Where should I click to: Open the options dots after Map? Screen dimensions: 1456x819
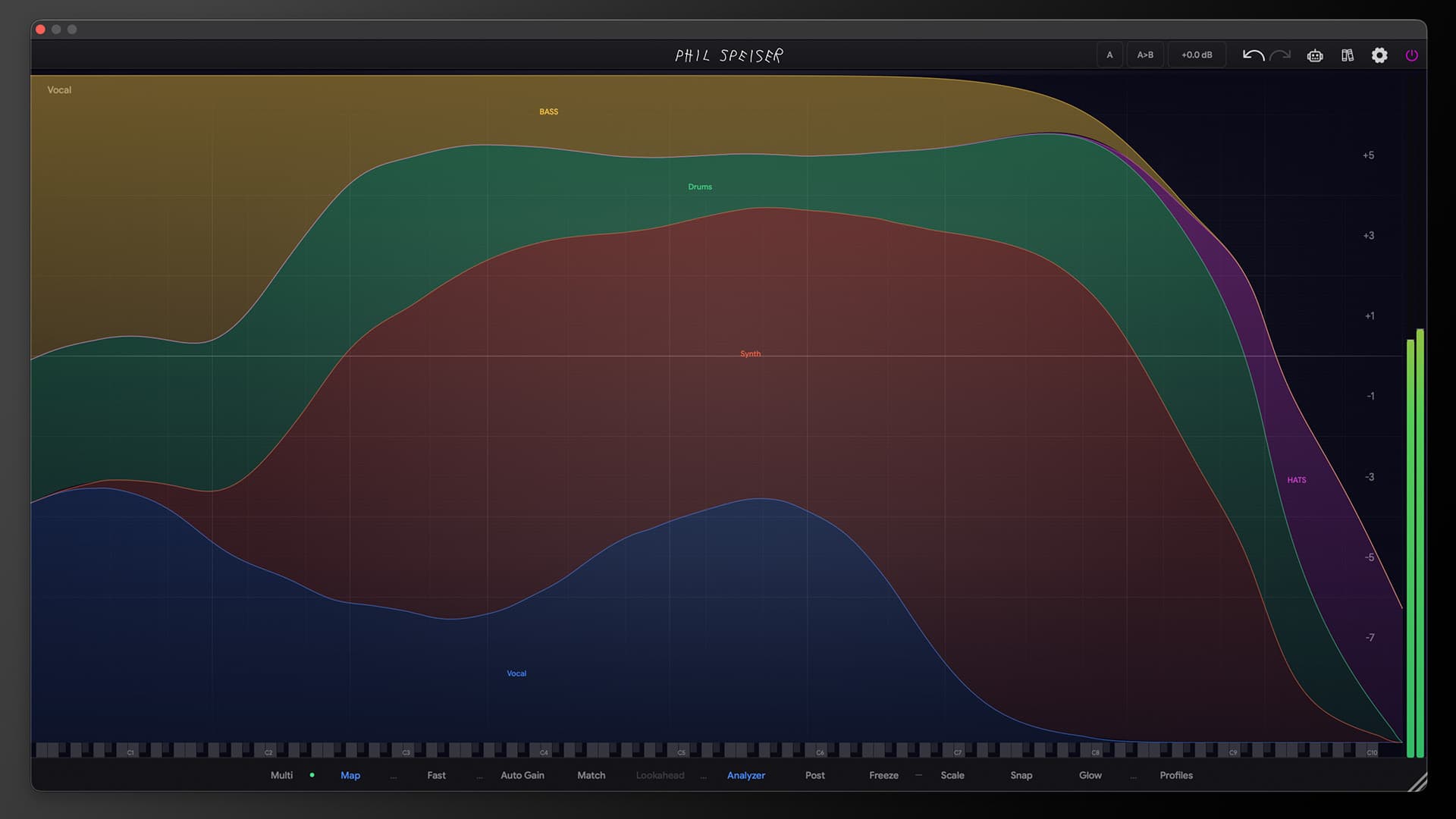coord(393,777)
